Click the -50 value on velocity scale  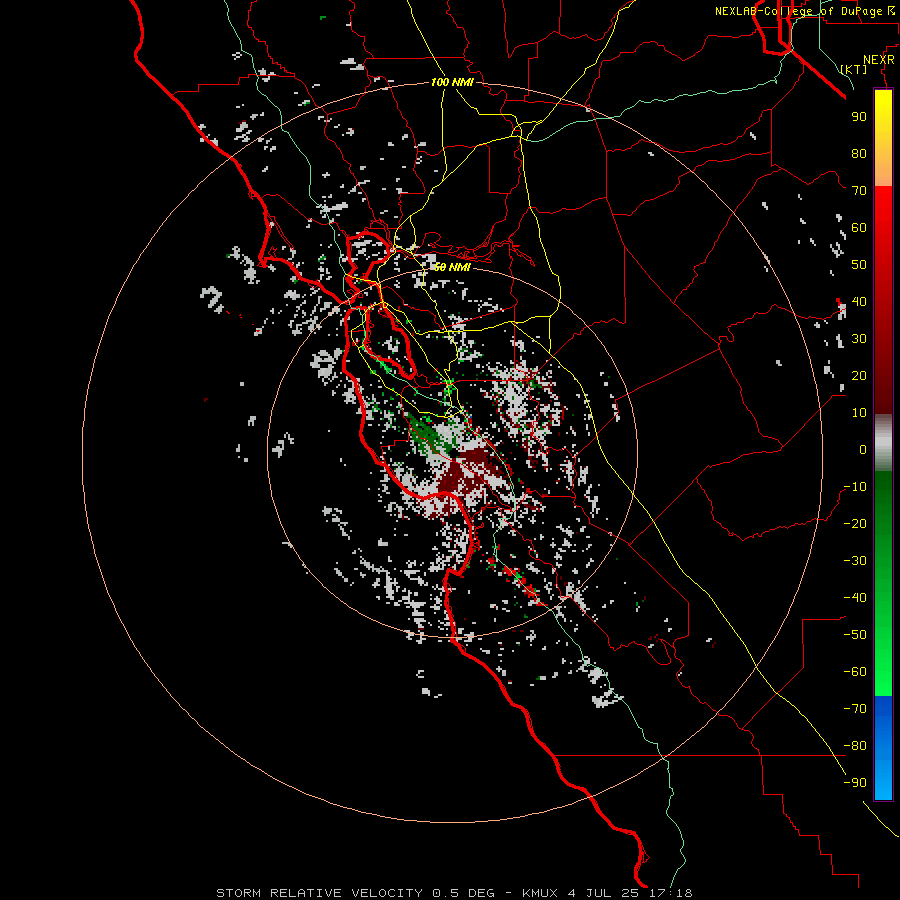tap(855, 635)
